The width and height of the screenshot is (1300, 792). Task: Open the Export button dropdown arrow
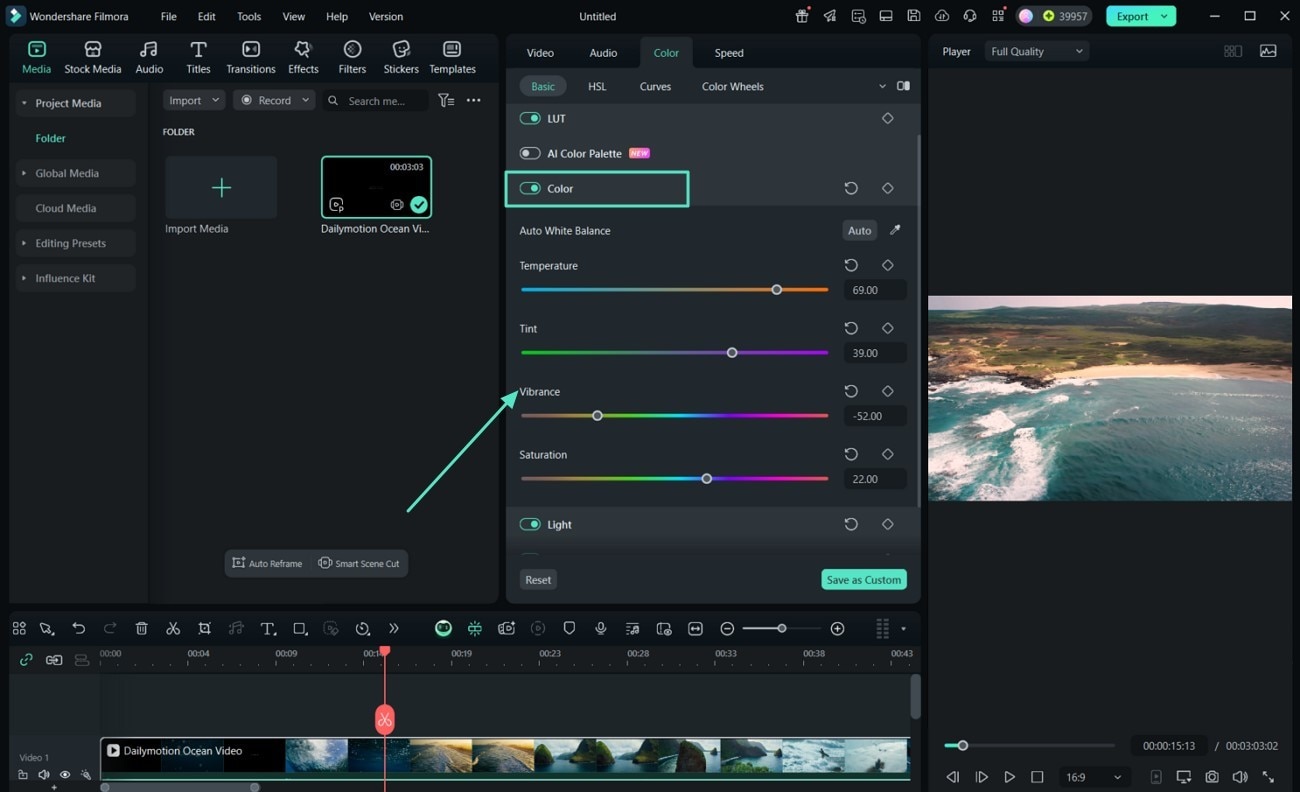[1164, 16]
